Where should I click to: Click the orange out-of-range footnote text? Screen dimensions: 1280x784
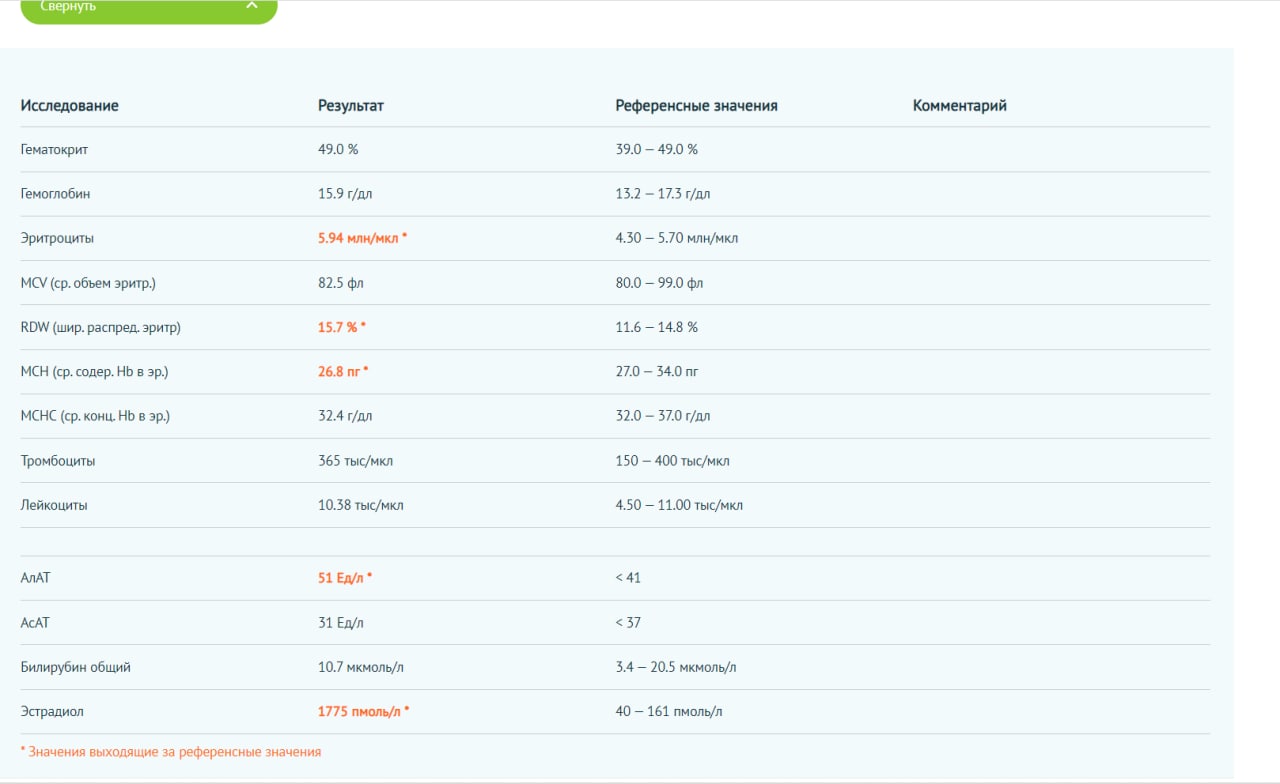click(171, 751)
